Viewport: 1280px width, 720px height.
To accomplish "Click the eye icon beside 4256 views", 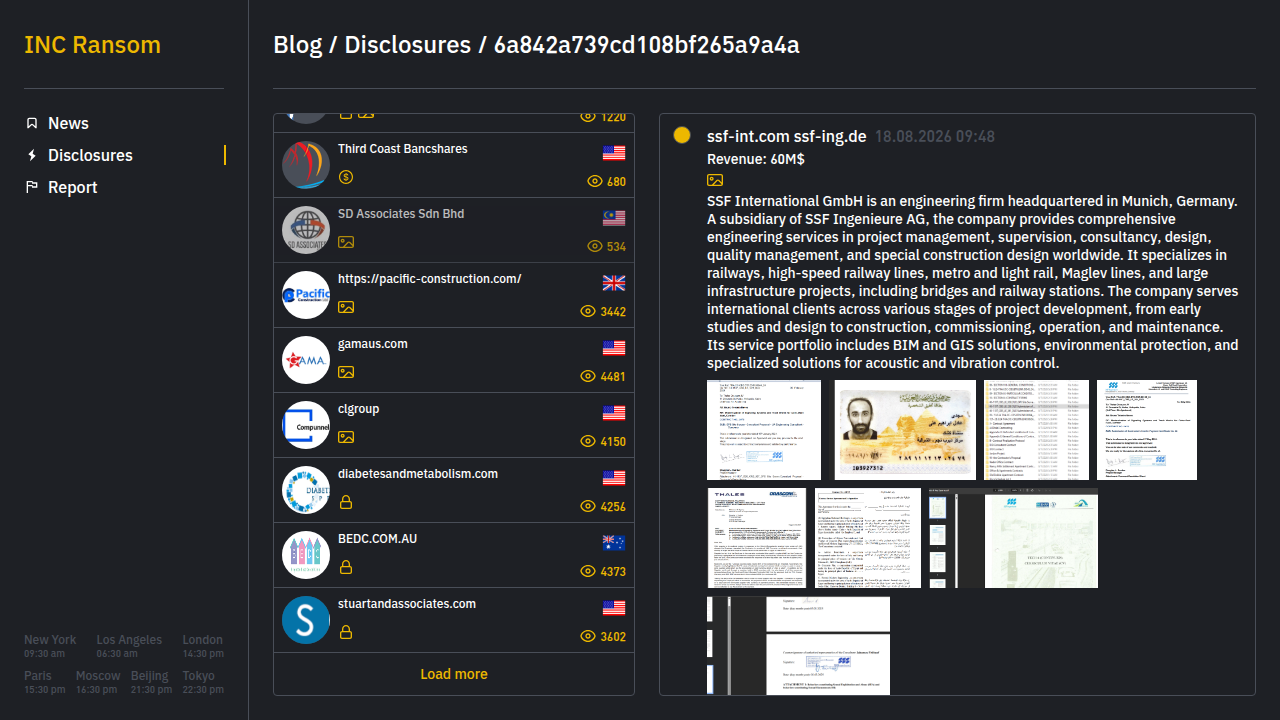I will (x=589, y=507).
